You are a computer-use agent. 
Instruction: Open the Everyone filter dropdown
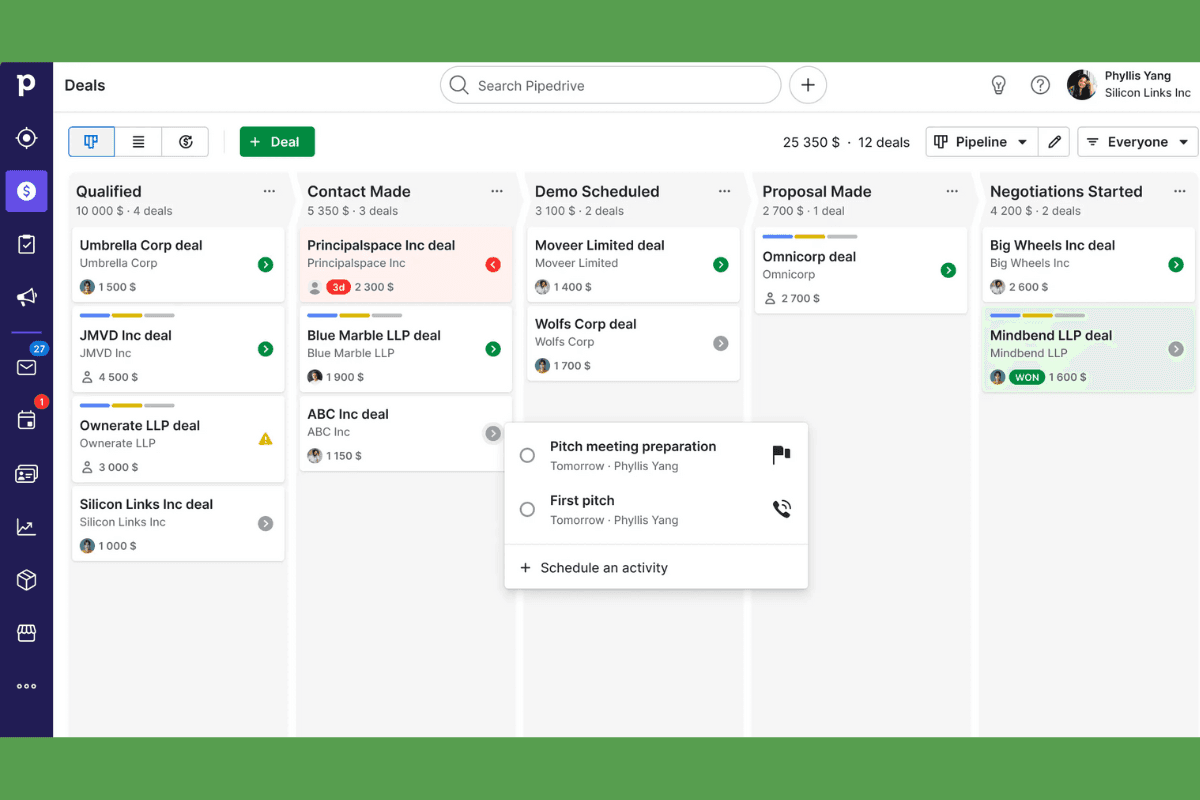(1137, 141)
